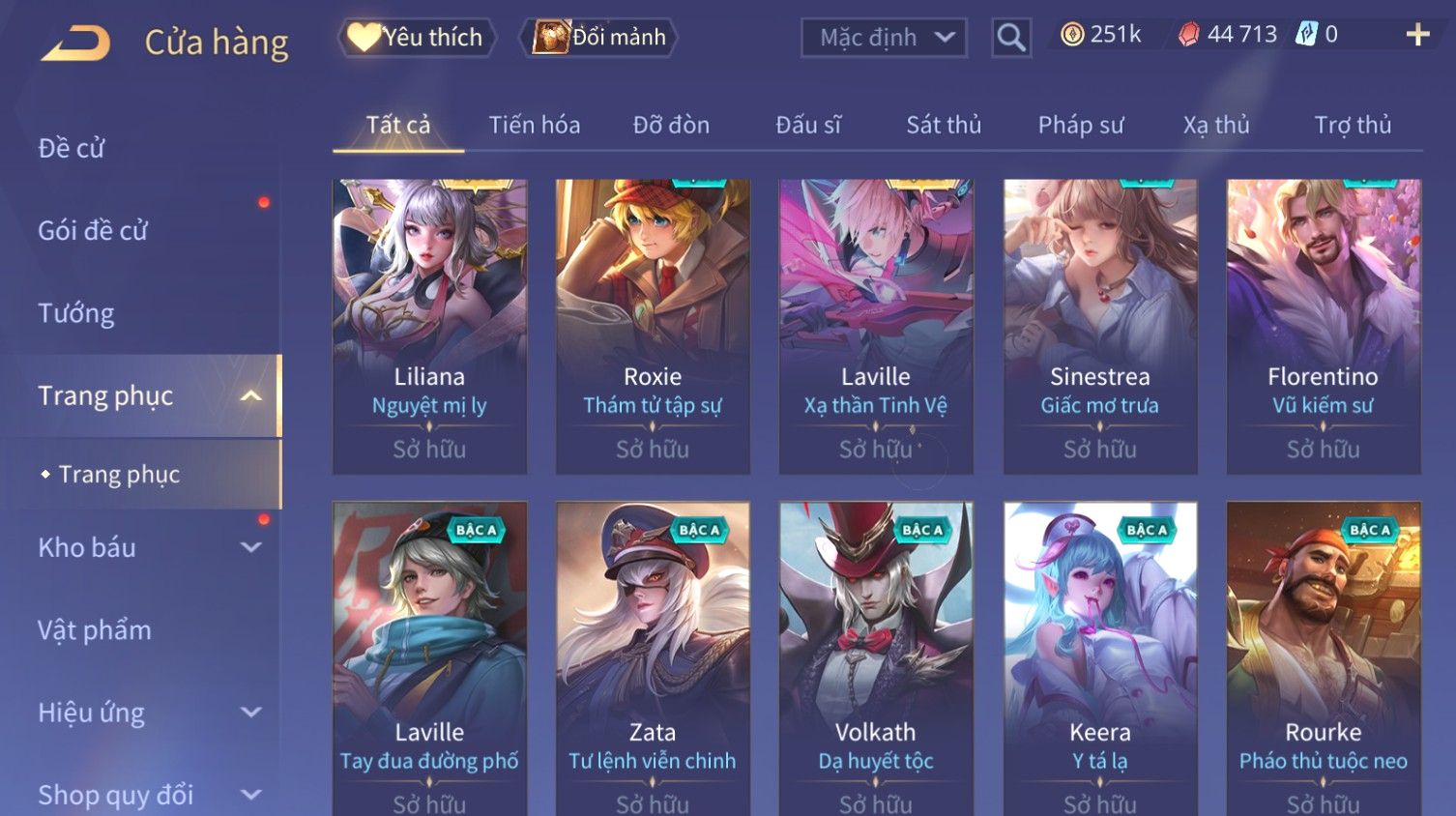The width and height of the screenshot is (1456, 816).
Task: Open the Mặc định sort dropdown
Action: pos(884,38)
